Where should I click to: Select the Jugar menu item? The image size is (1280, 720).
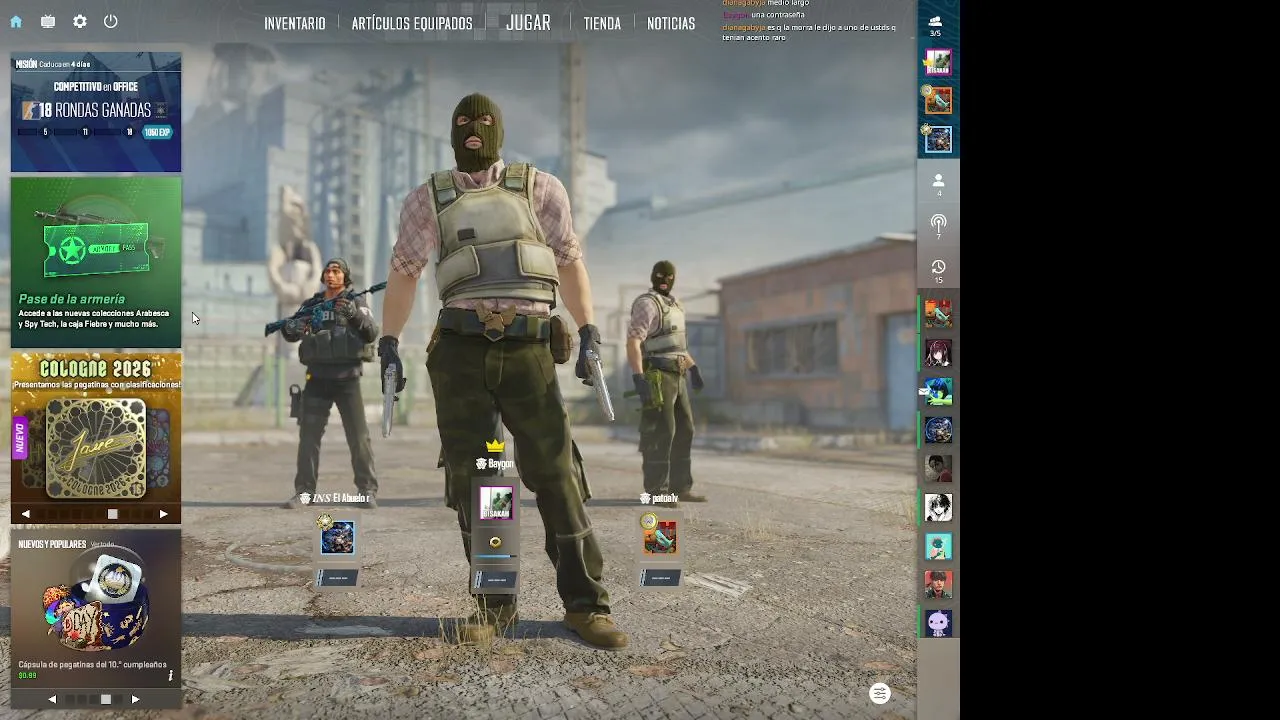point(528,22)
